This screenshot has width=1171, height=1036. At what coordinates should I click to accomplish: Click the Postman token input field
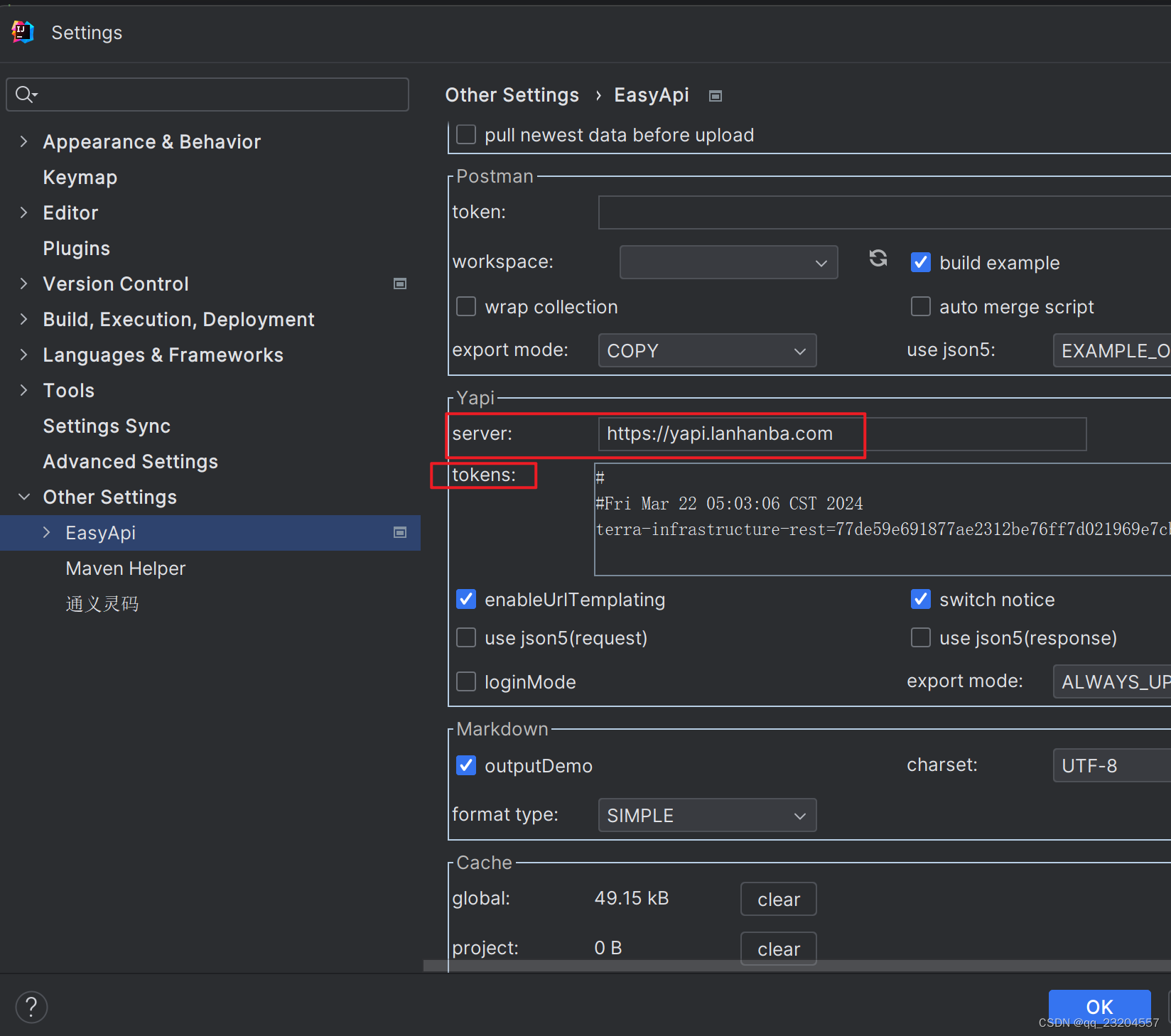(x=884, y=212)
